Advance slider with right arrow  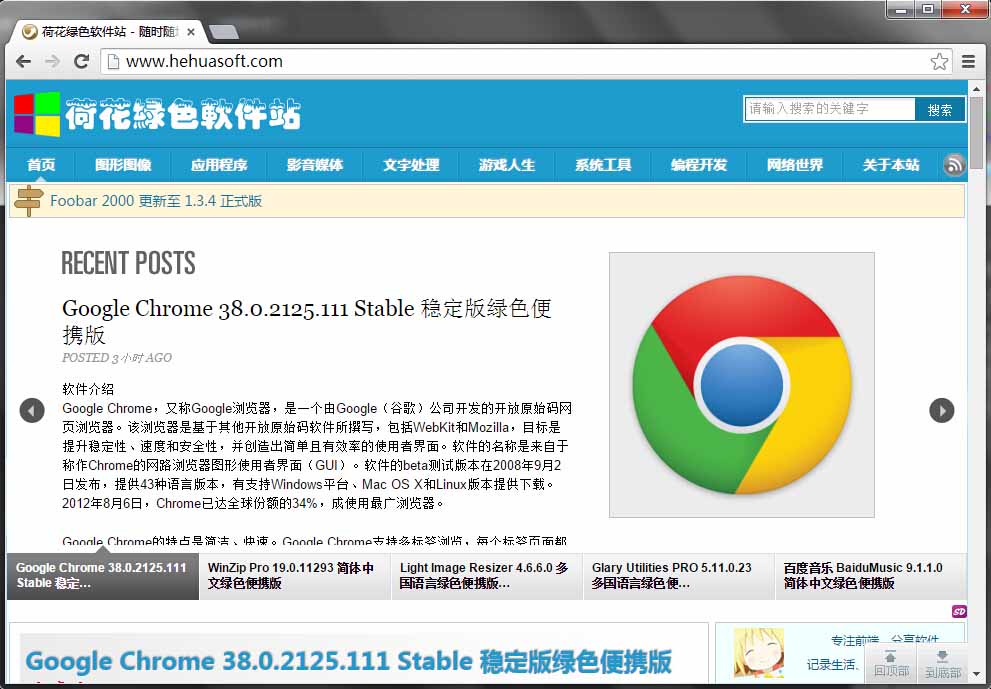point(941,410)
